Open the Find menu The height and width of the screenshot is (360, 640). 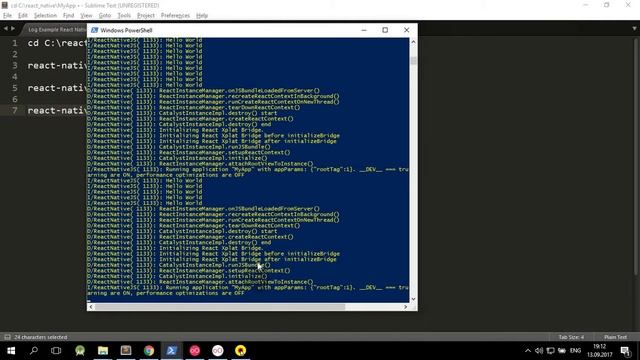click(68, 16)
